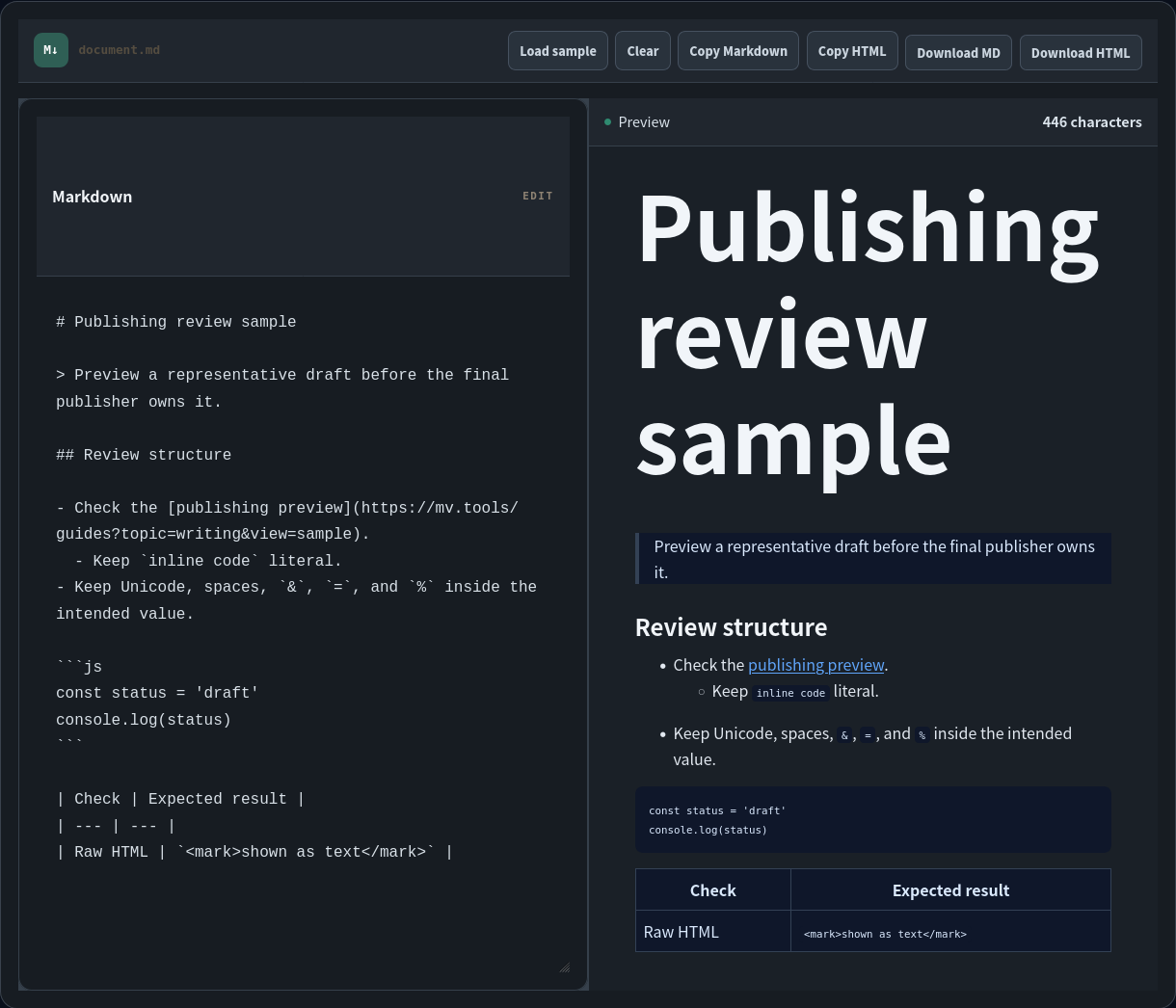Download the HTML file
1176x1008 pixels.
click(1081, 53)
